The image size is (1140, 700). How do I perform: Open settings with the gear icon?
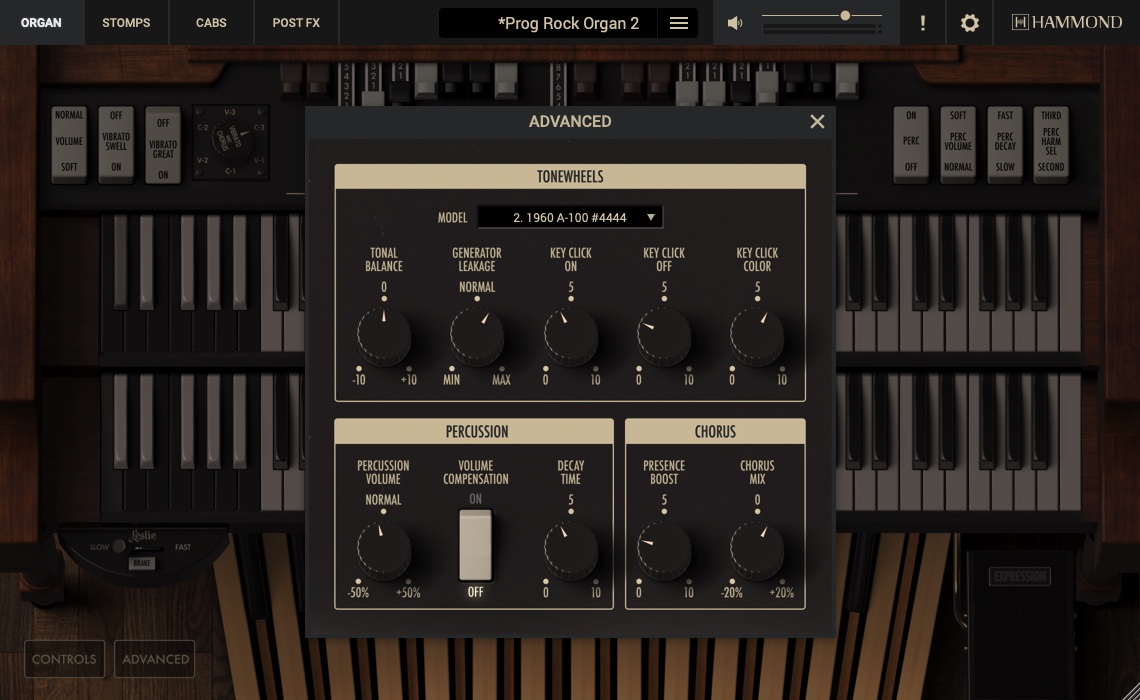click(969, 23)
